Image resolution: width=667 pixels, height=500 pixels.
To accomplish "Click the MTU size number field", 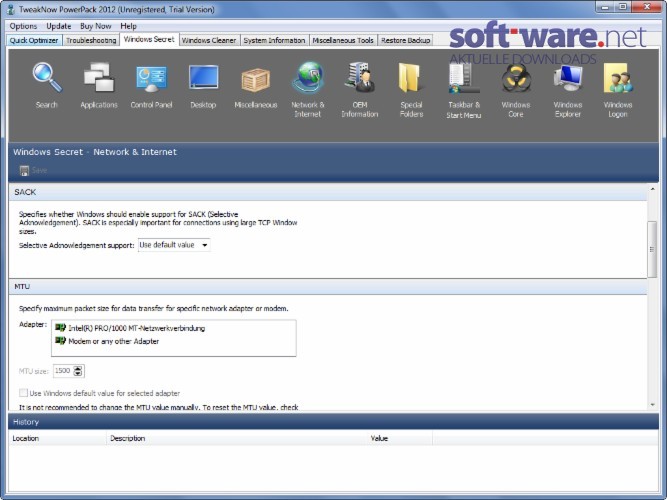I will [x=63, y=371].
